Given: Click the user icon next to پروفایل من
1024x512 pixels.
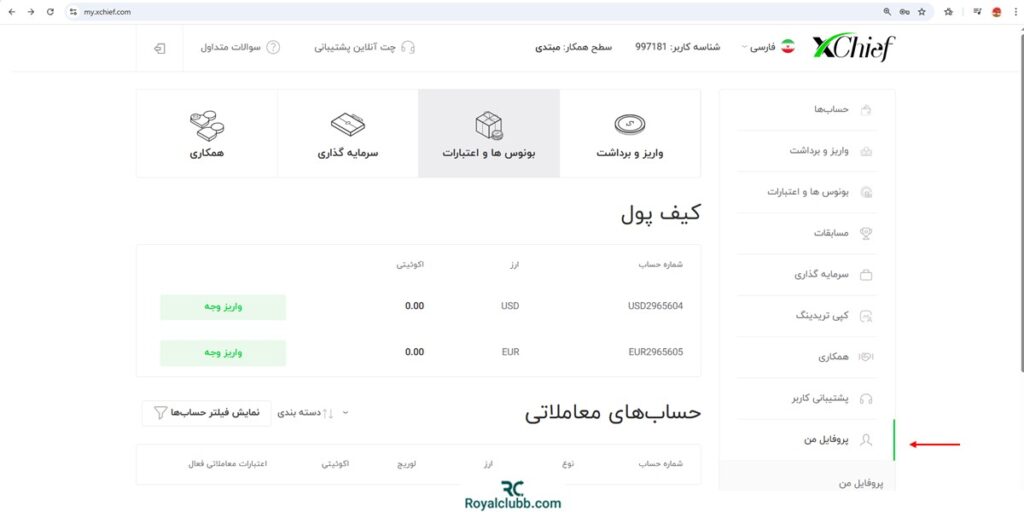Looking at the screenshot, I should tap(867, 440).
